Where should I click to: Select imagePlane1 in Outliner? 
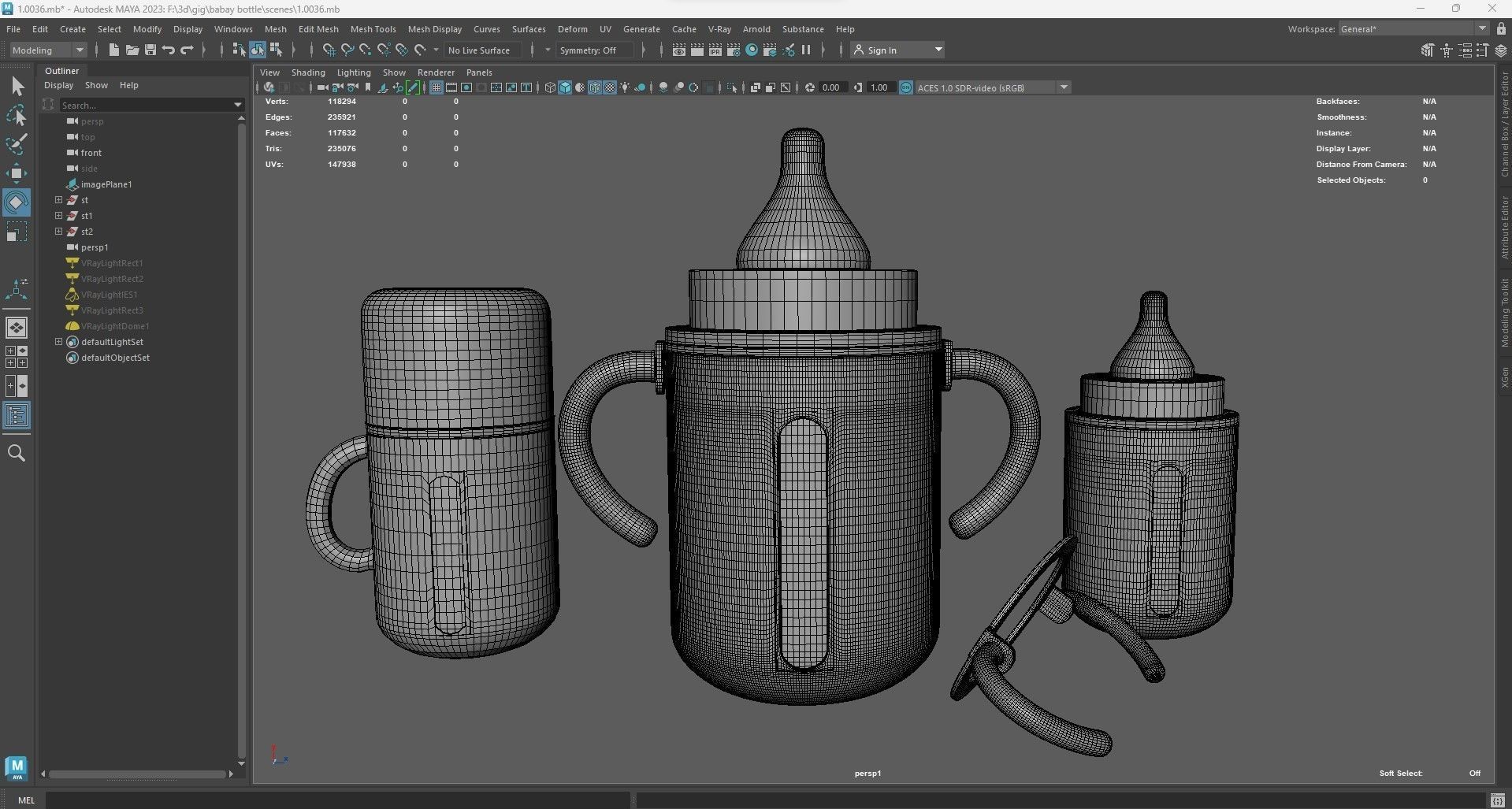(x=106, y=184)
